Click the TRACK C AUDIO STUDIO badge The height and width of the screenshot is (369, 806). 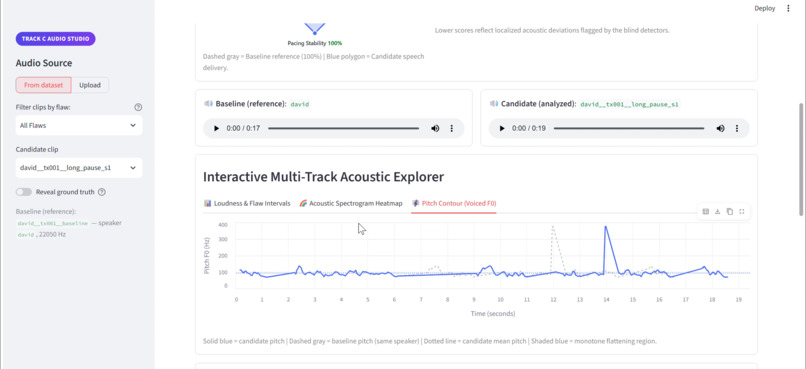(x=56, y=39)
